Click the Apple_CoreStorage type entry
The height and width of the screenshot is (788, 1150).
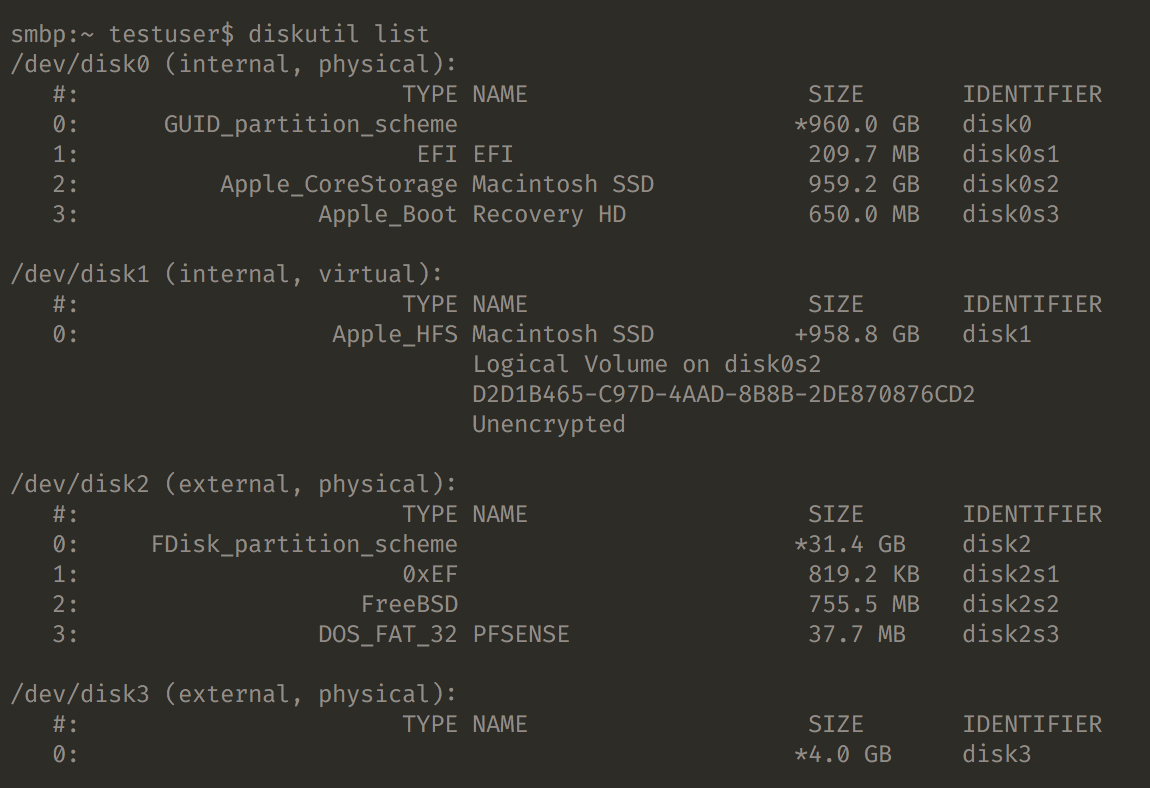pos(338,184)
